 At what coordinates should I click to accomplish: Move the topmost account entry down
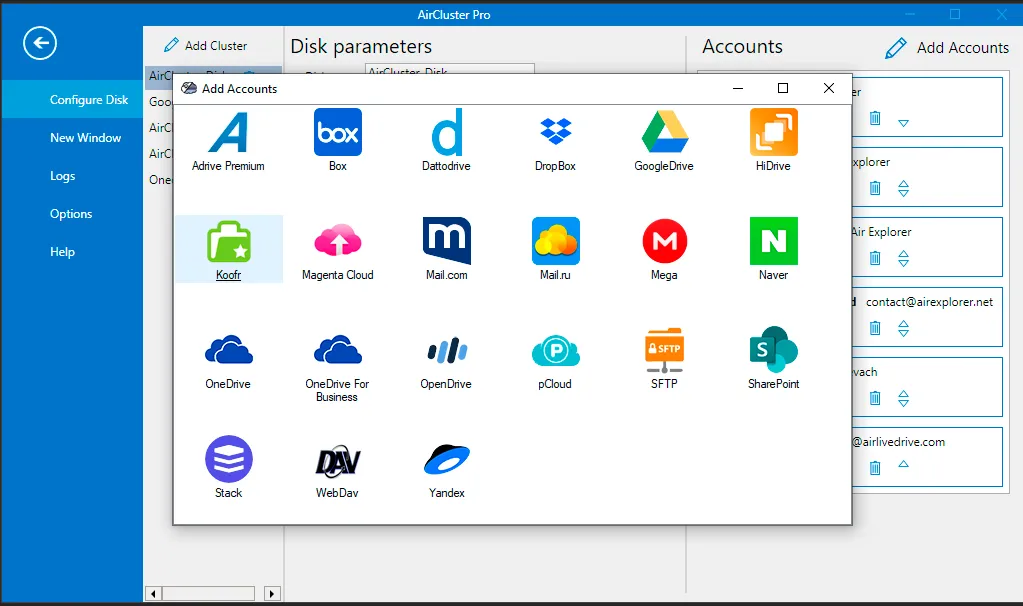click(x=903, y=123)
